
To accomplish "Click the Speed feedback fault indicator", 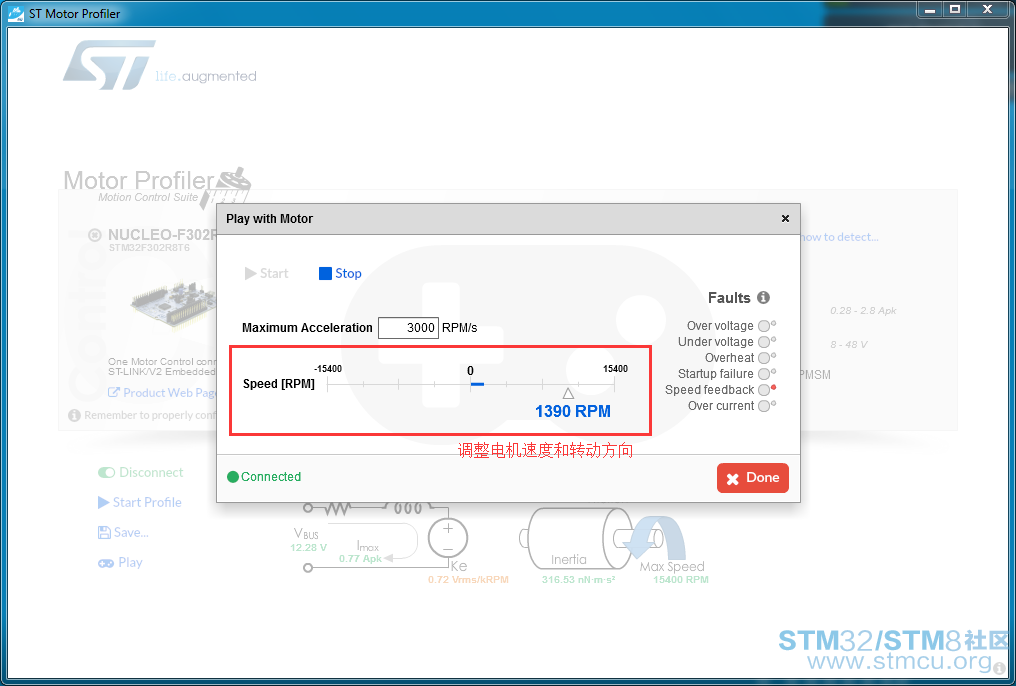I will click(x=765, y=390).
